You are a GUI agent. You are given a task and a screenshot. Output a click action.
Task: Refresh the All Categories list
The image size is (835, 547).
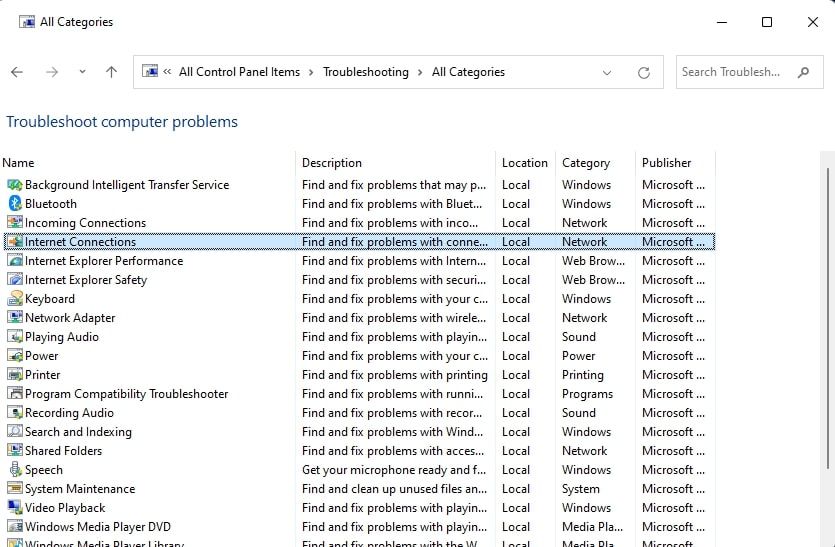point(644,72)
